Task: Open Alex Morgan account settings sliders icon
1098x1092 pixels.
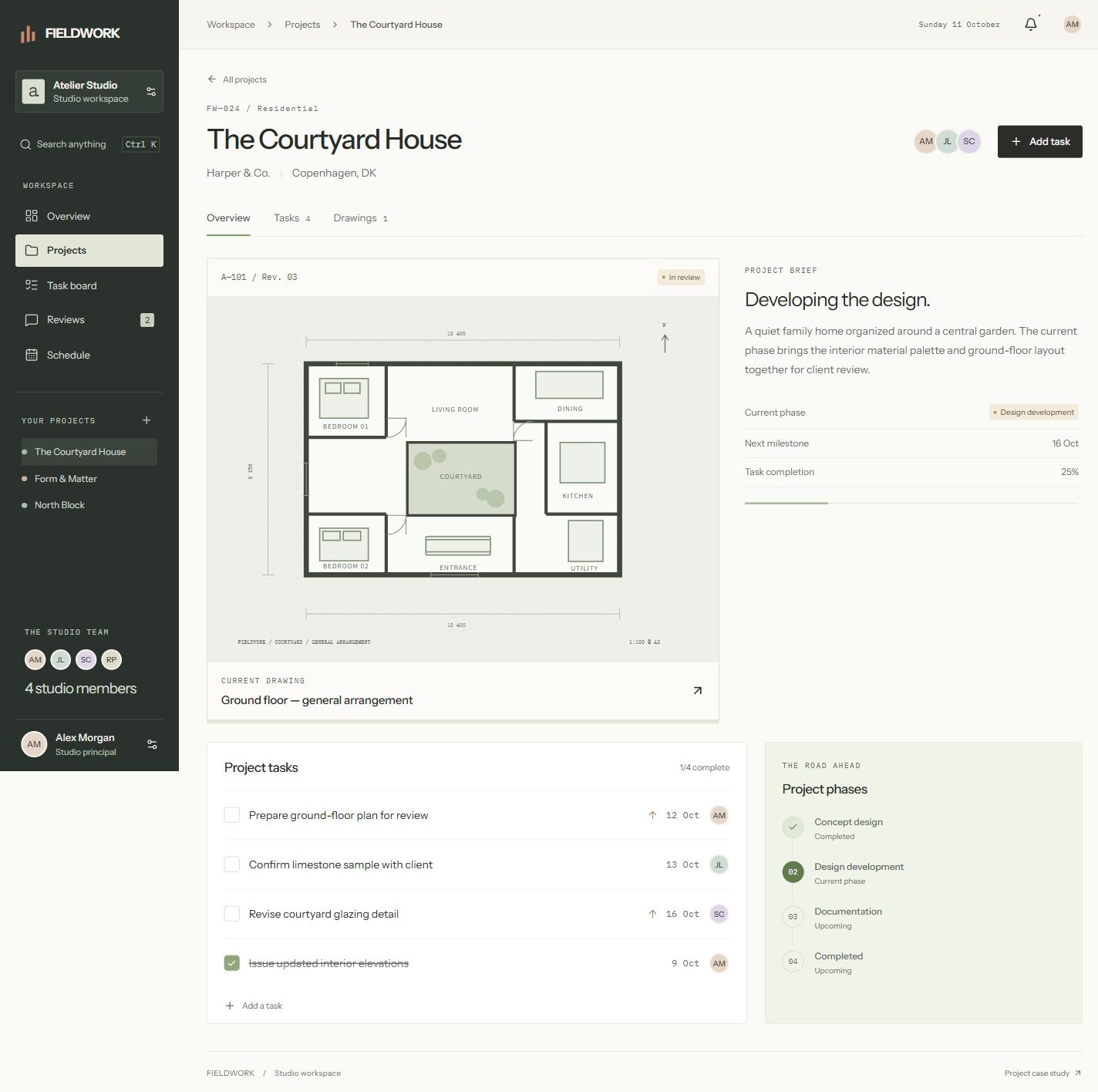Action: tap(152, 744)
